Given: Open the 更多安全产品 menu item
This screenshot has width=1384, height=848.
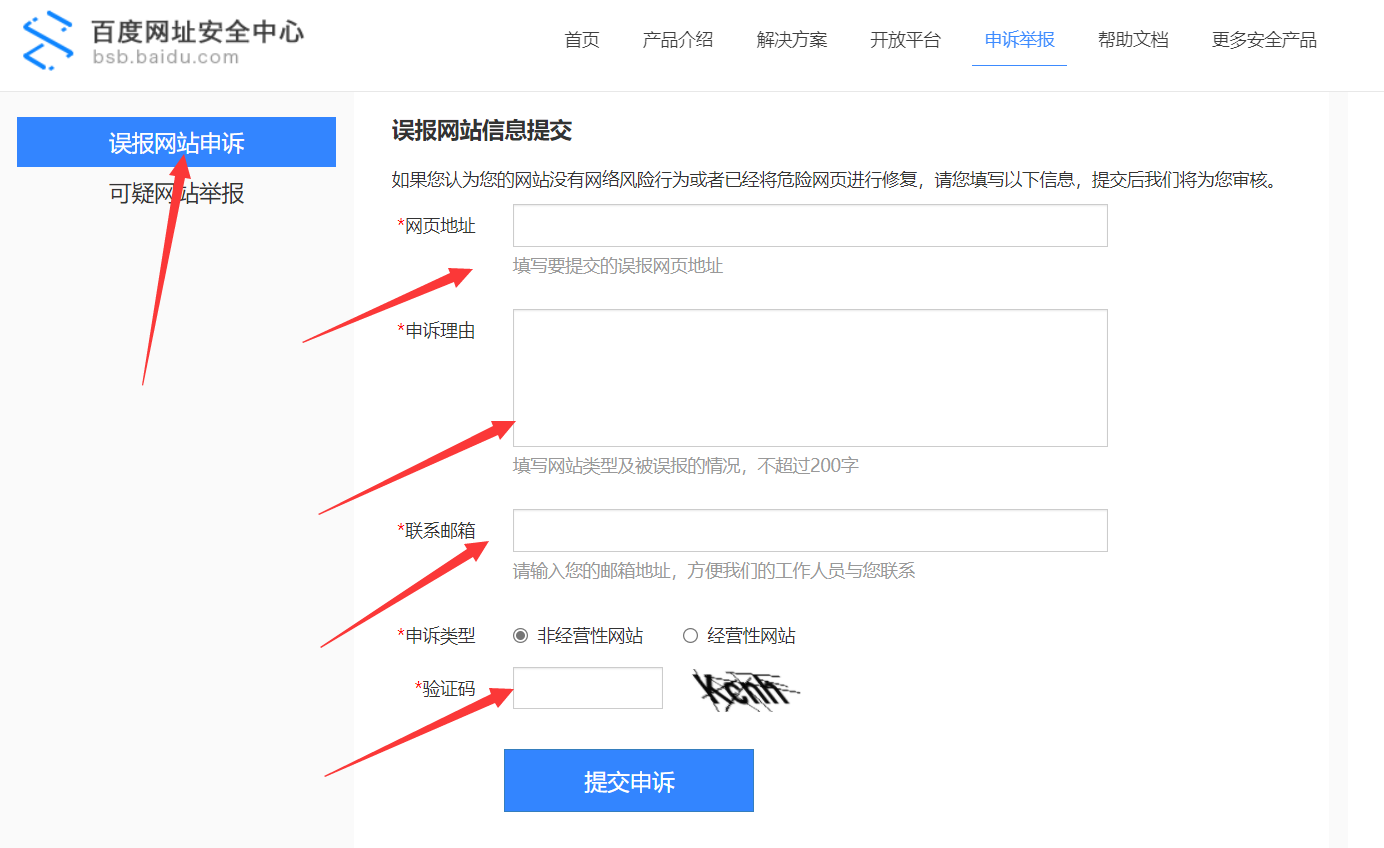Looking at the screenshot, I should click(1264, 40).
